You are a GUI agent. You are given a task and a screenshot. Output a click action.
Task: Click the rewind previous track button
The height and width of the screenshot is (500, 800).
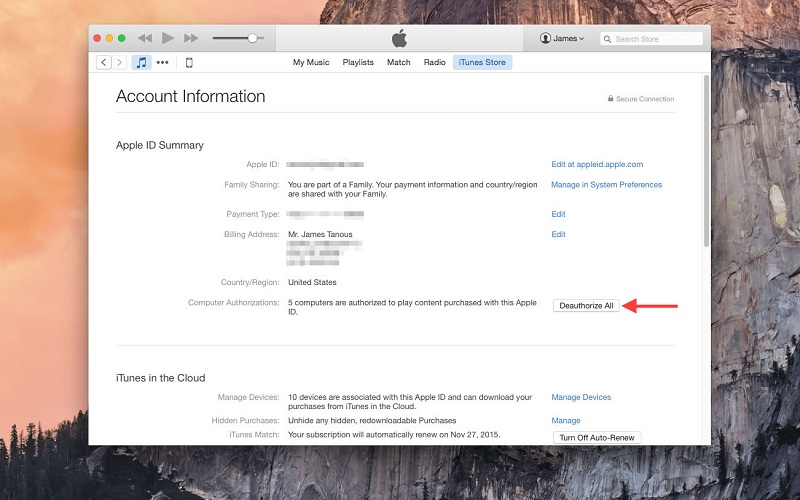pos(145,38)
